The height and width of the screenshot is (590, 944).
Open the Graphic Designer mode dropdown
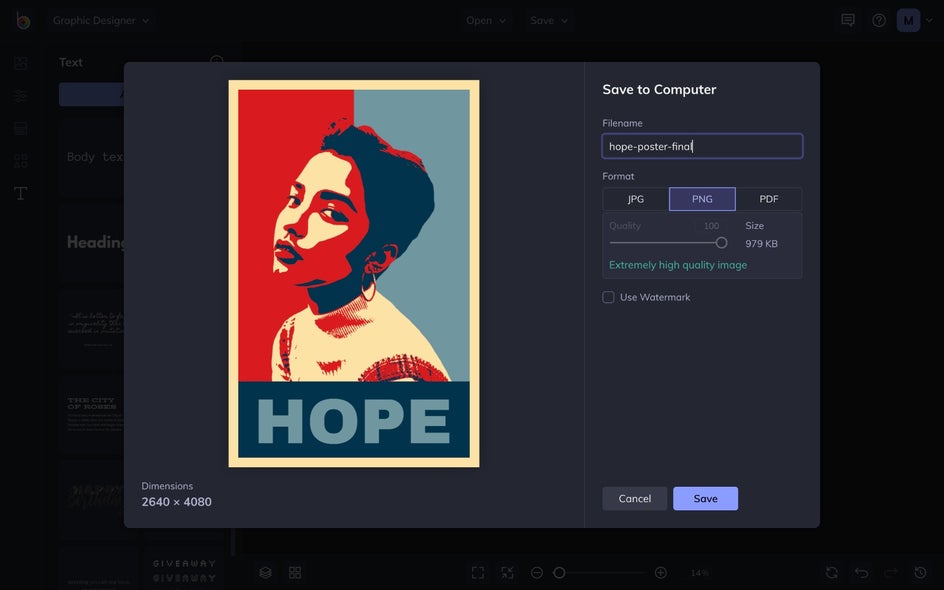(101, 20)
